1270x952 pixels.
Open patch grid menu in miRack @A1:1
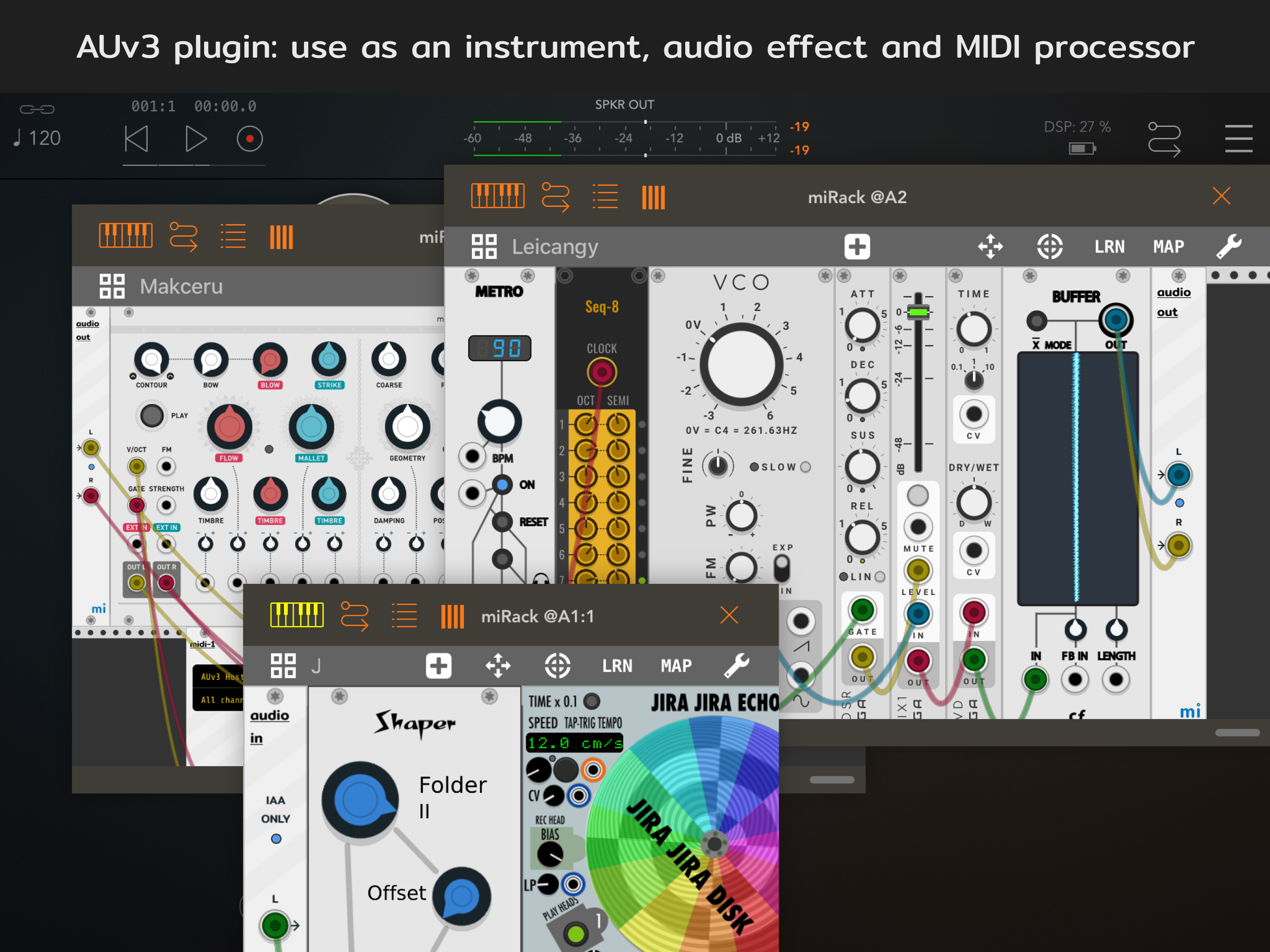(x=283, y=666)
